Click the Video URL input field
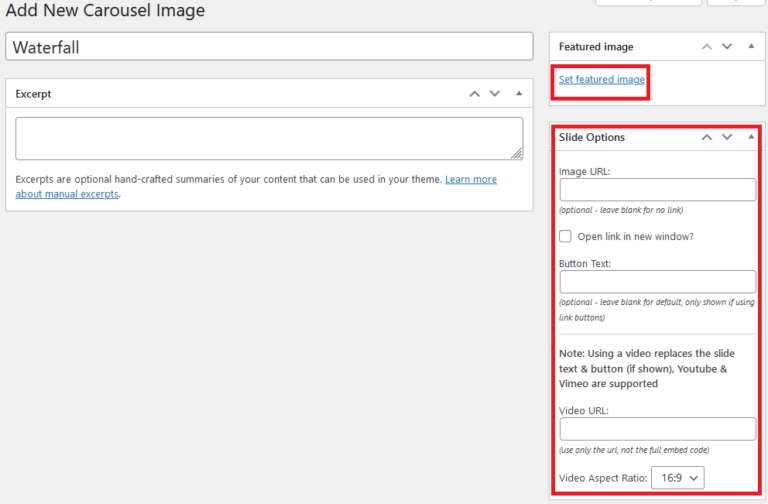 tap(657, 429)
